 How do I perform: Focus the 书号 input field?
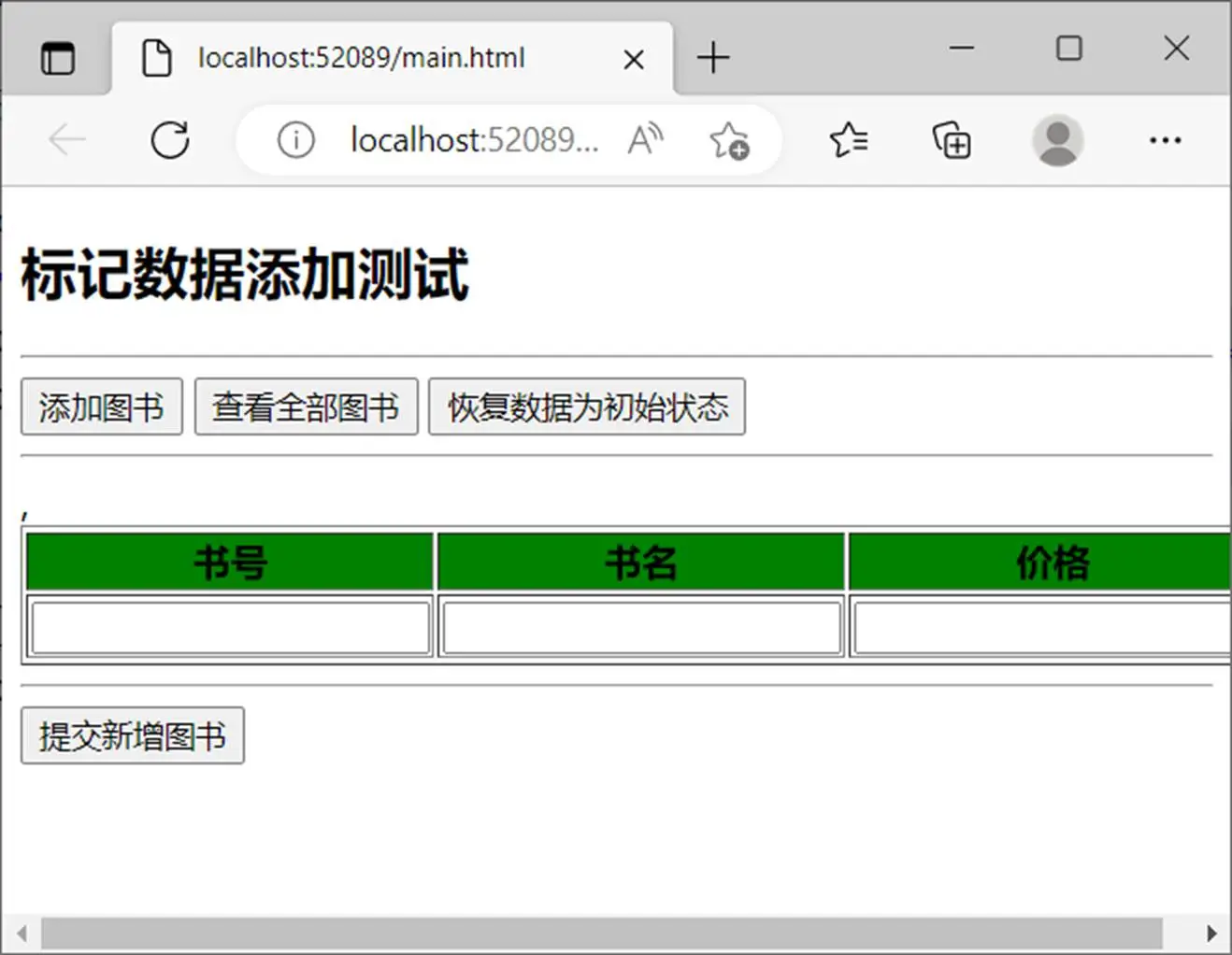click(x=230, y=627)
